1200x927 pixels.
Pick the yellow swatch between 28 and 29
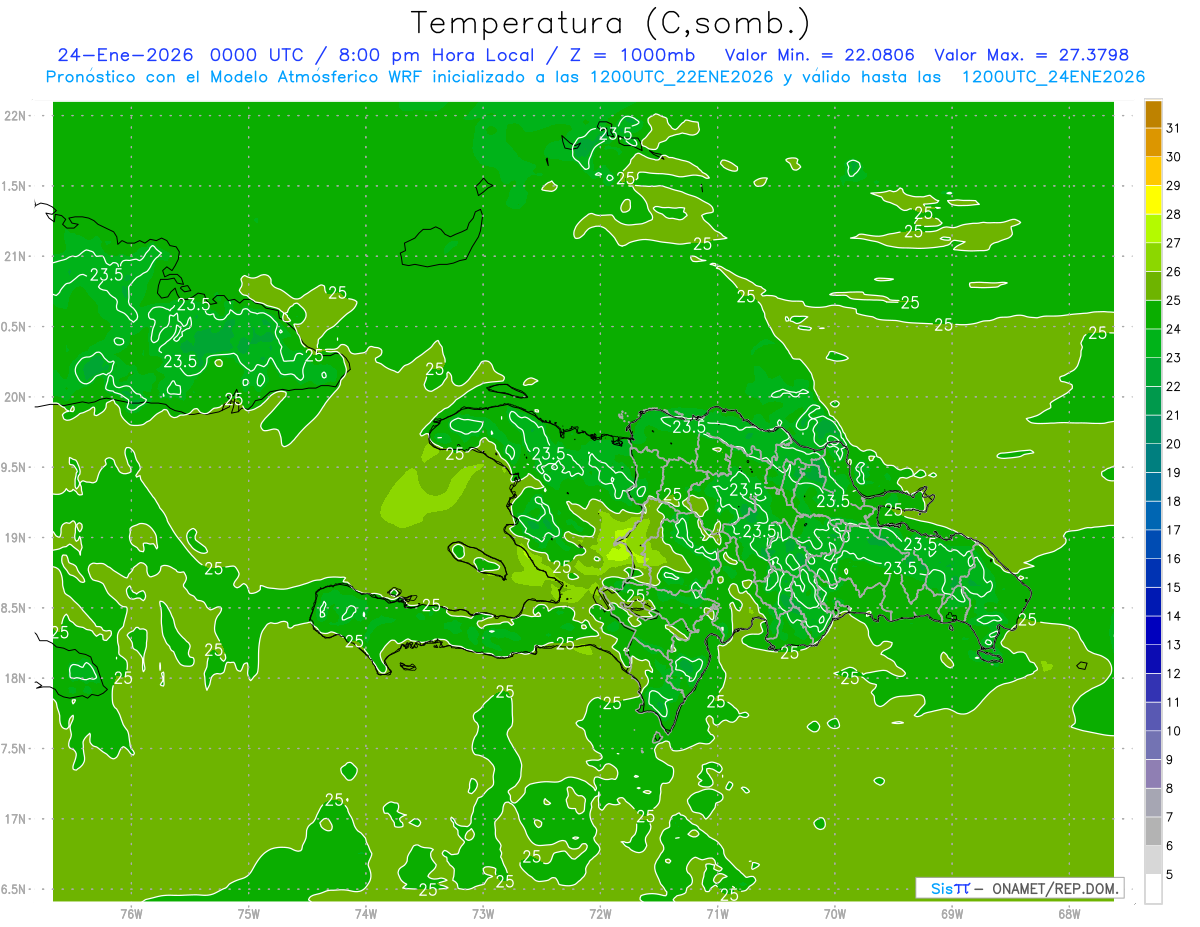1153,200
